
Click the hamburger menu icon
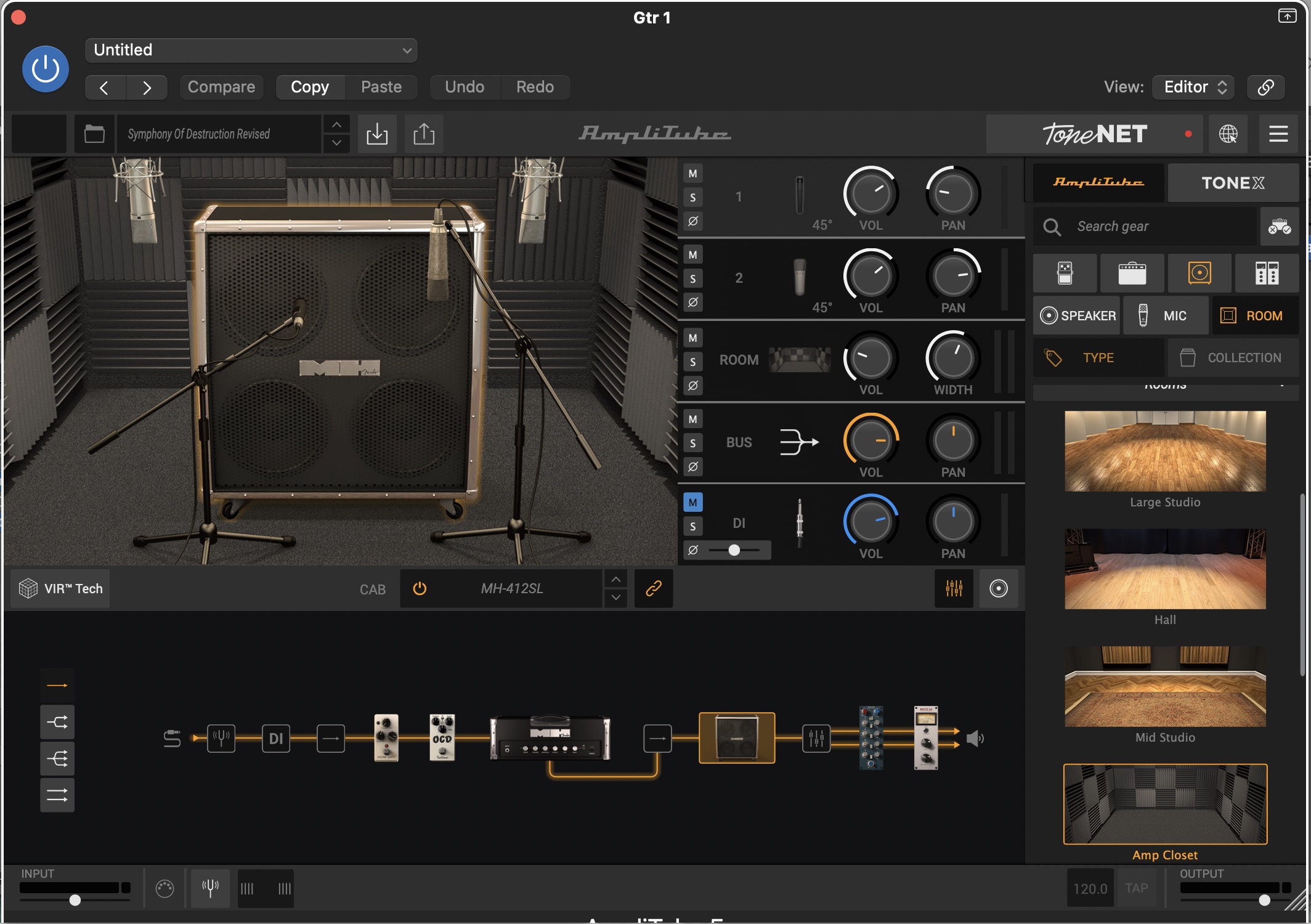1278,134
